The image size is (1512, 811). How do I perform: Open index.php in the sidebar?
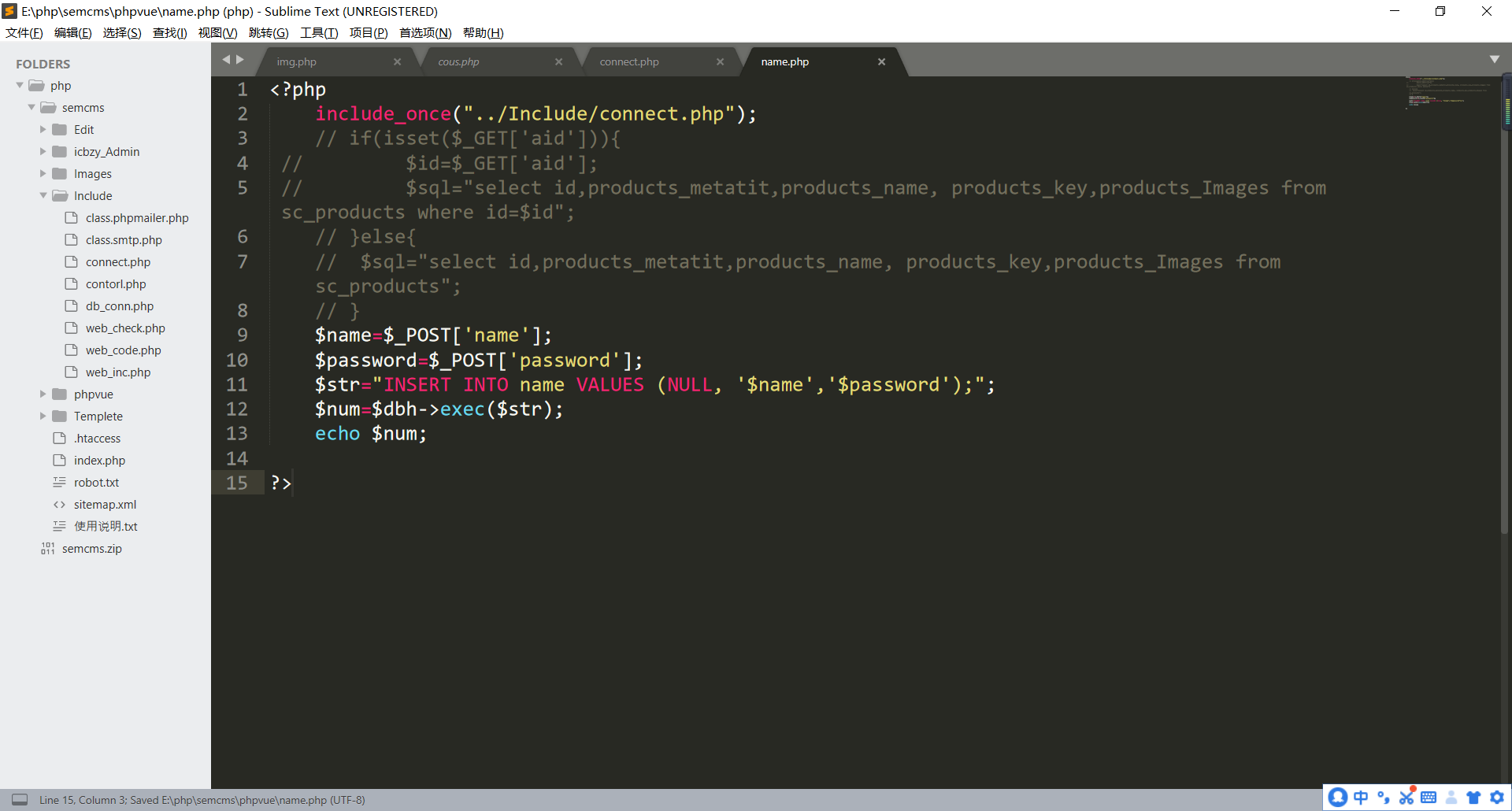[99, 460]
